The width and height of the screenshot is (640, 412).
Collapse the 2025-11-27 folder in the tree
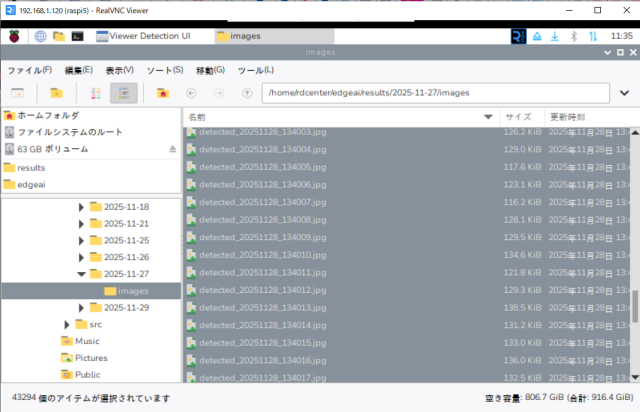(x=82, y=274)
